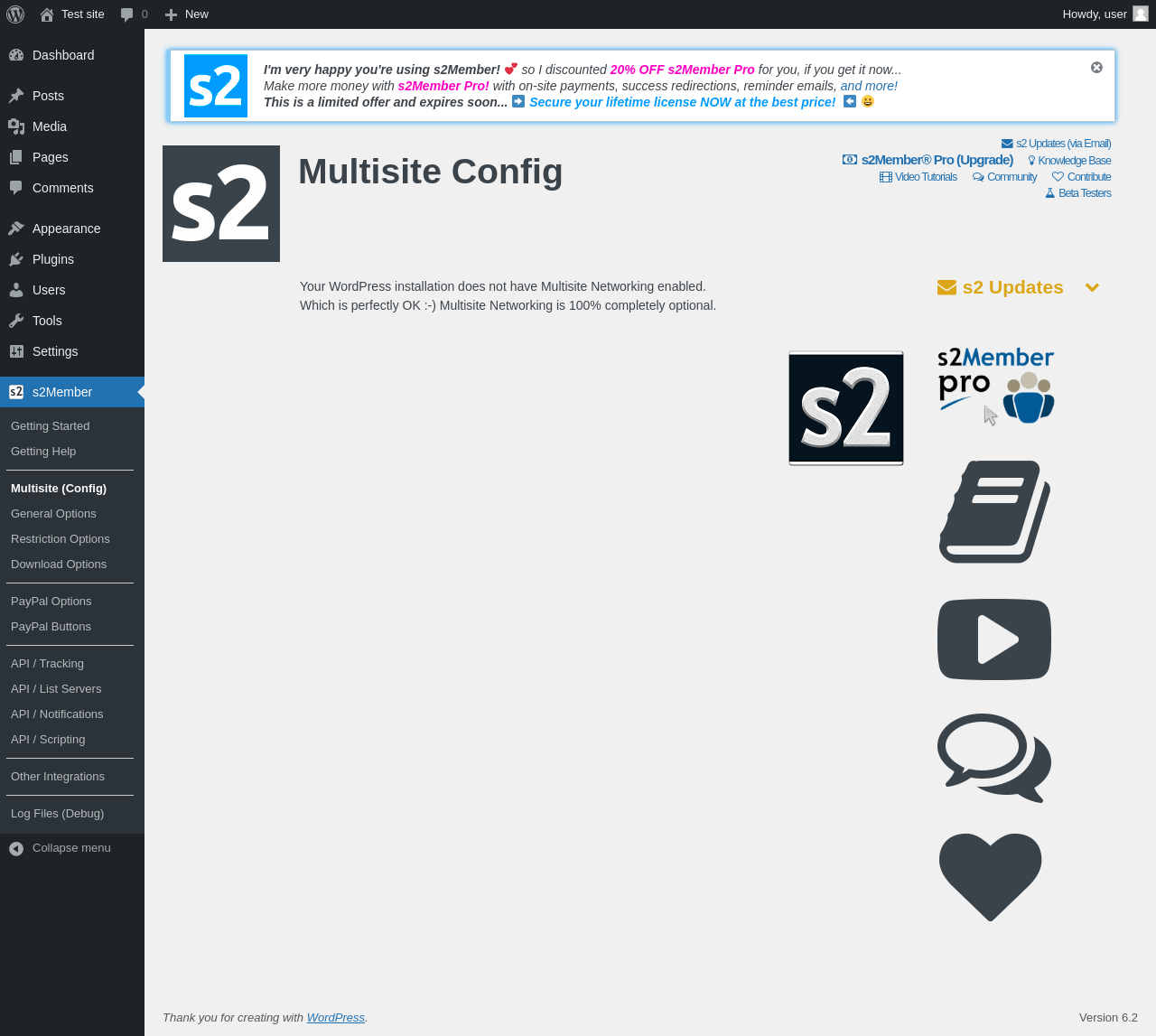Open the large Knowledge Base book icon
The width and height of the screenshot is (1156, 1036).
coord(994,512)
